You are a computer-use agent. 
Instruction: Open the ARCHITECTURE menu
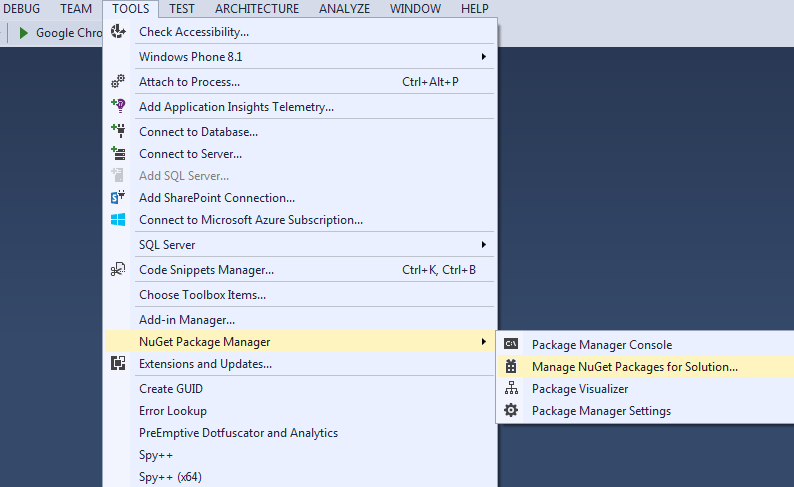257,9
